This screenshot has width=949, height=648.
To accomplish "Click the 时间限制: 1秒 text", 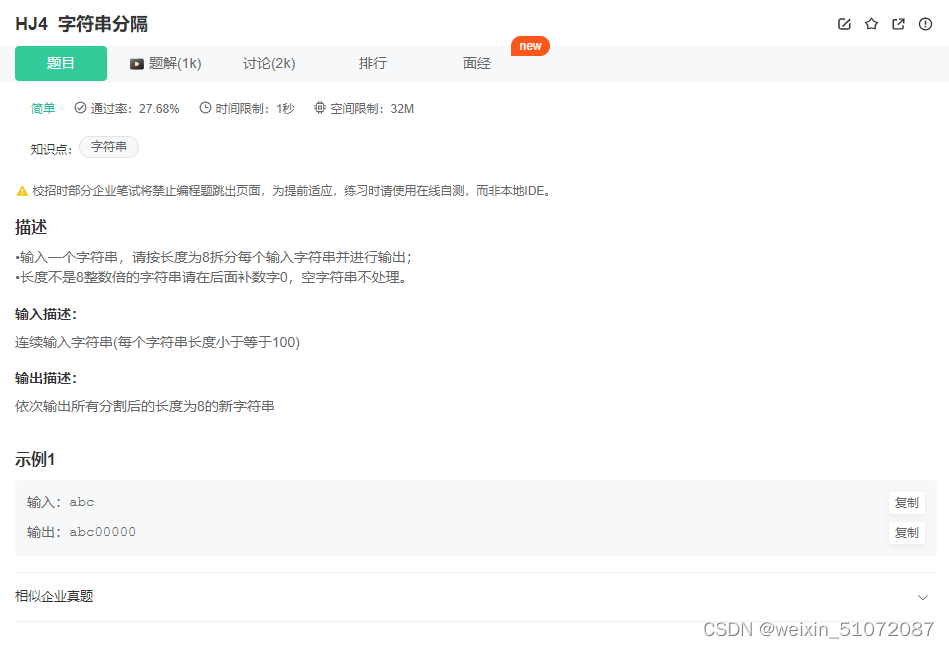I will (x=254, y=108).
